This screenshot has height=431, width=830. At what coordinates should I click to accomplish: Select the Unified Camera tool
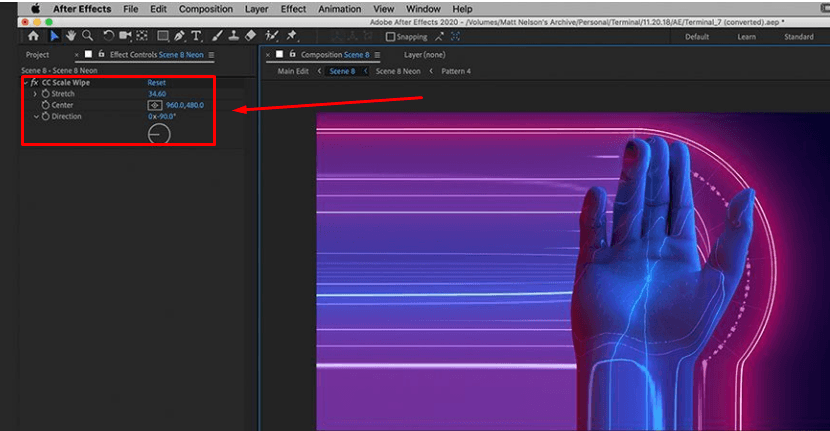[x=125, y=36]
